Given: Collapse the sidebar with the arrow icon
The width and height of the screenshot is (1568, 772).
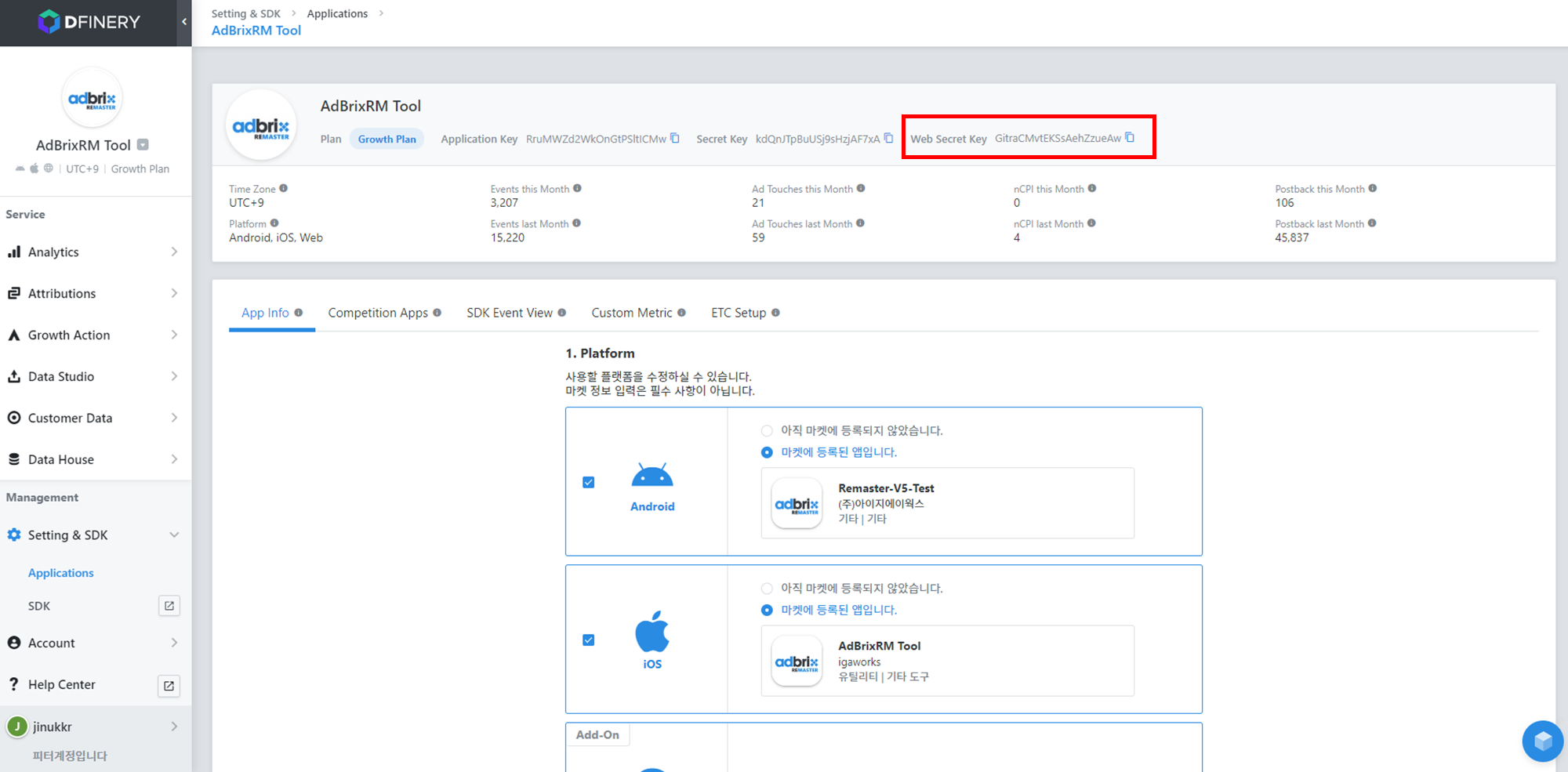Looking at the screenshot, I should (x=184, y=22).
